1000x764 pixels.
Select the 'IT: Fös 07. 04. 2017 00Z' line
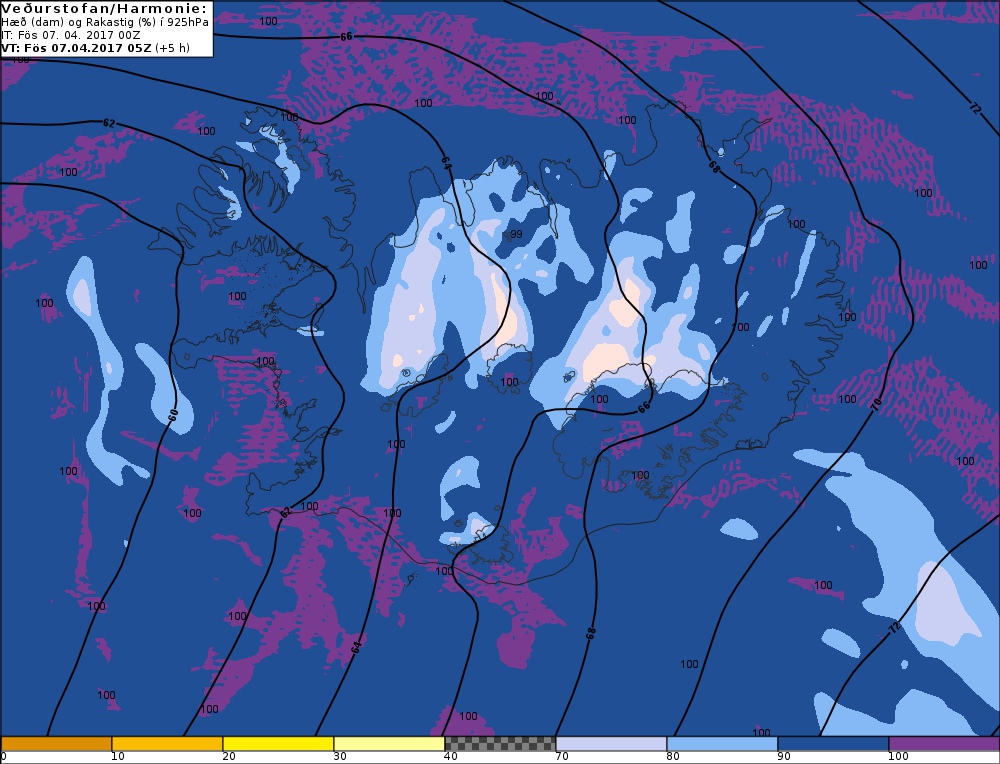[x=70, y=35]
